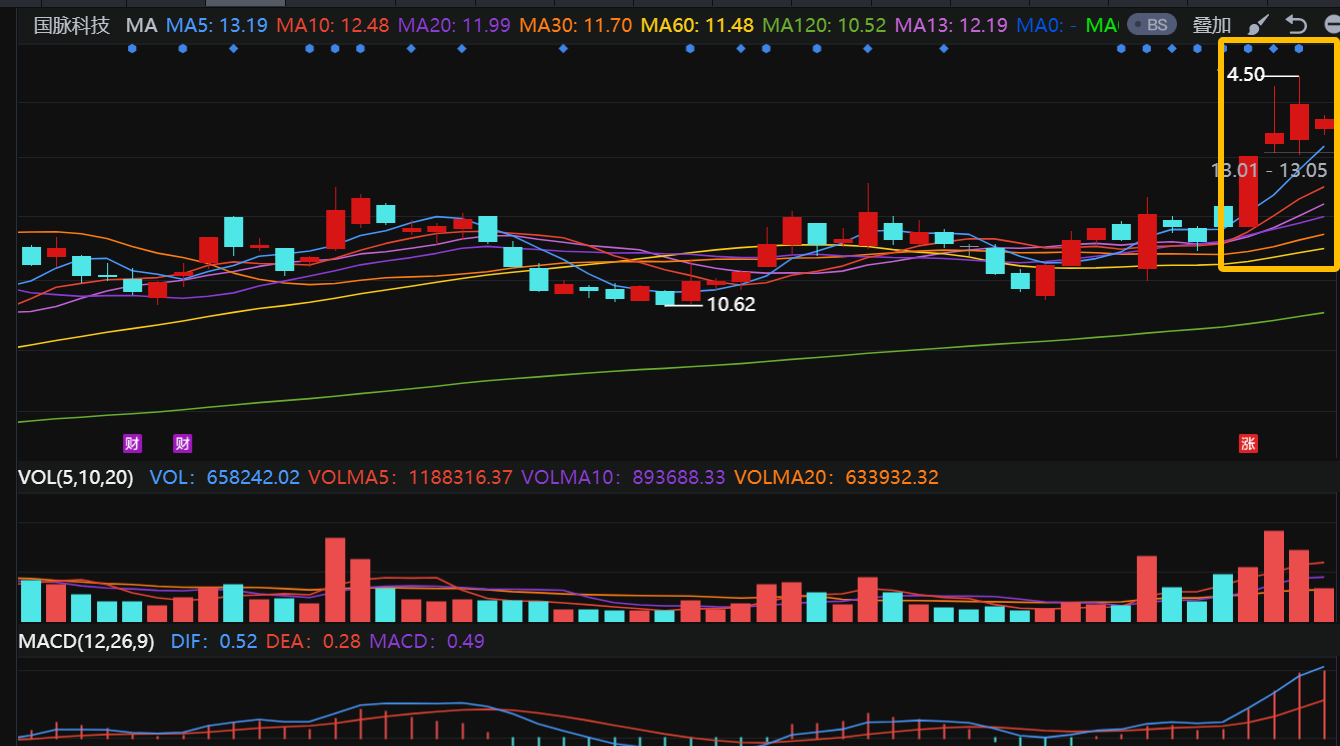The image size is (1340, 746).
Task: Select the MA10: 12.48 value
Action: pos(332,25)
